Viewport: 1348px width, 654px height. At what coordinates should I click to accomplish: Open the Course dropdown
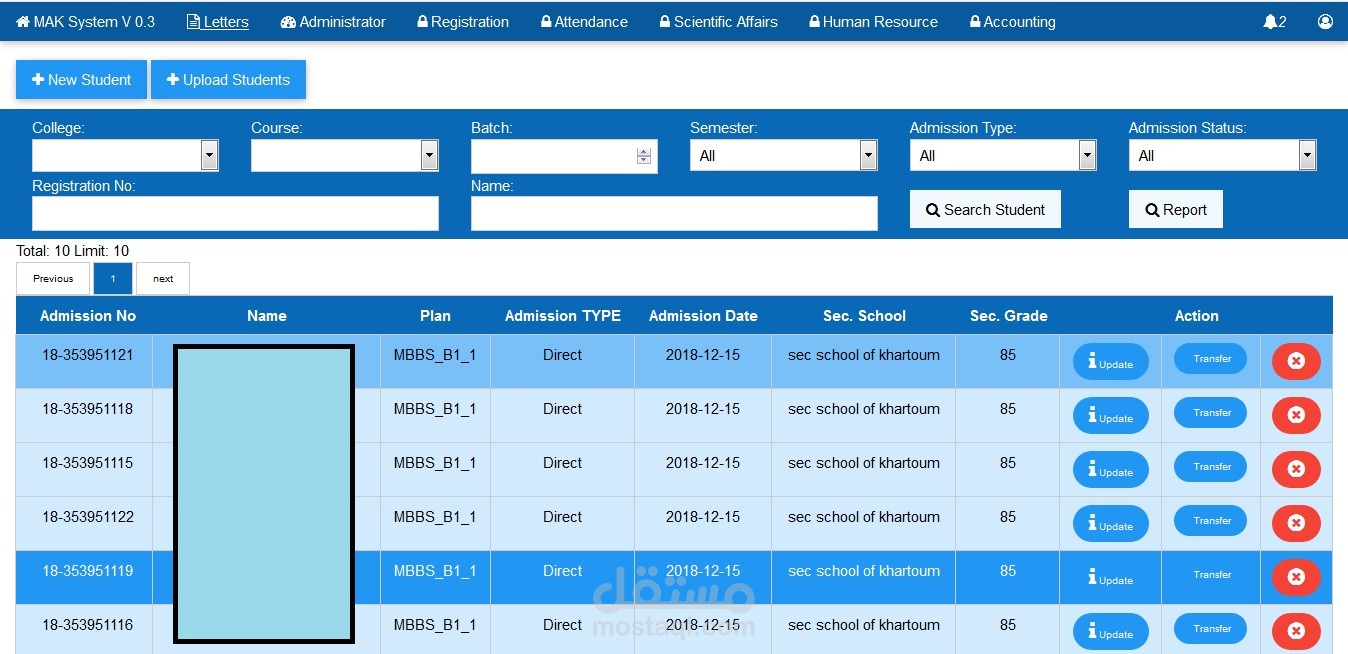(x=344, y=155)
